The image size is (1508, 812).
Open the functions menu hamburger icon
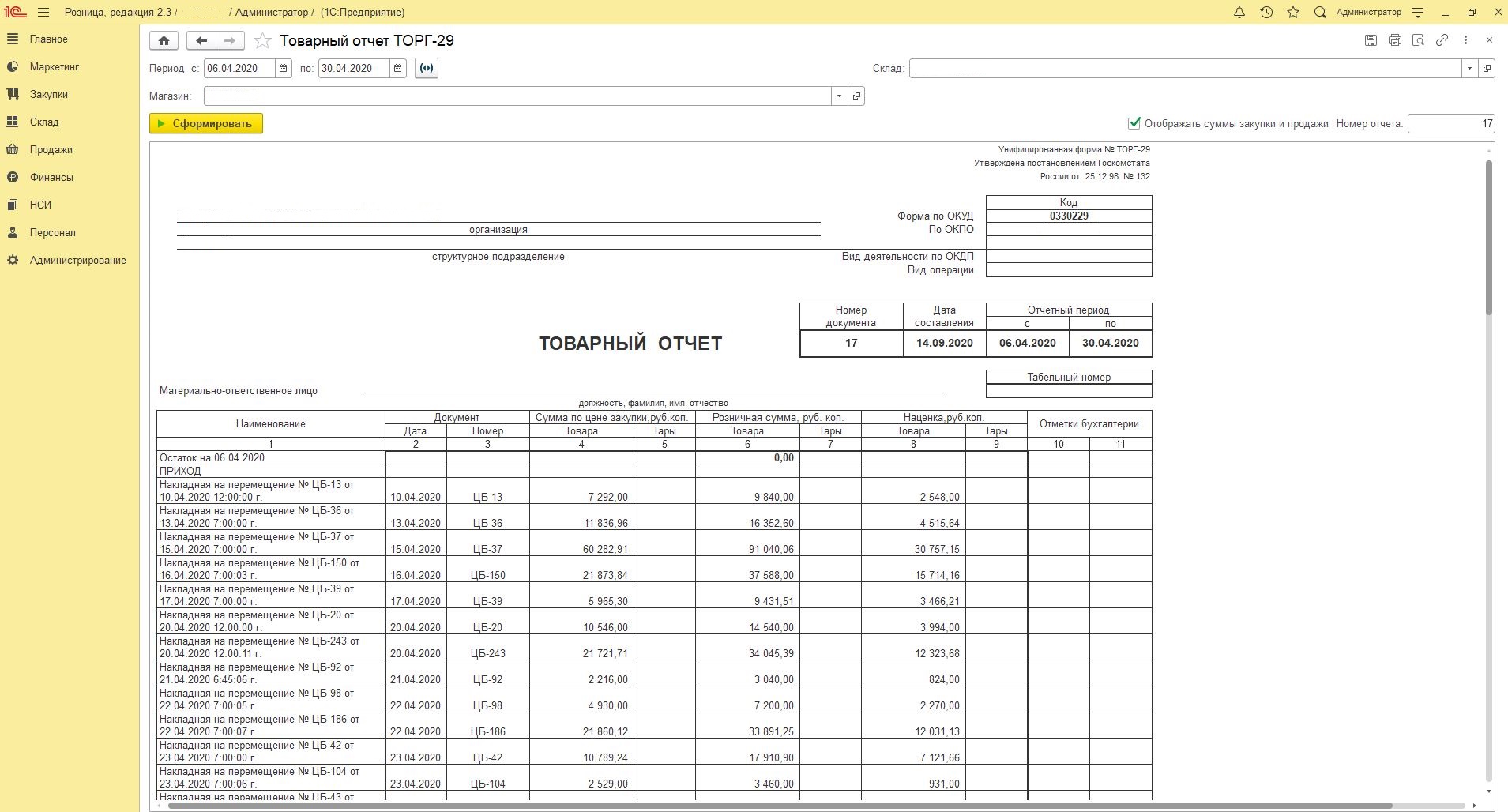43,13
